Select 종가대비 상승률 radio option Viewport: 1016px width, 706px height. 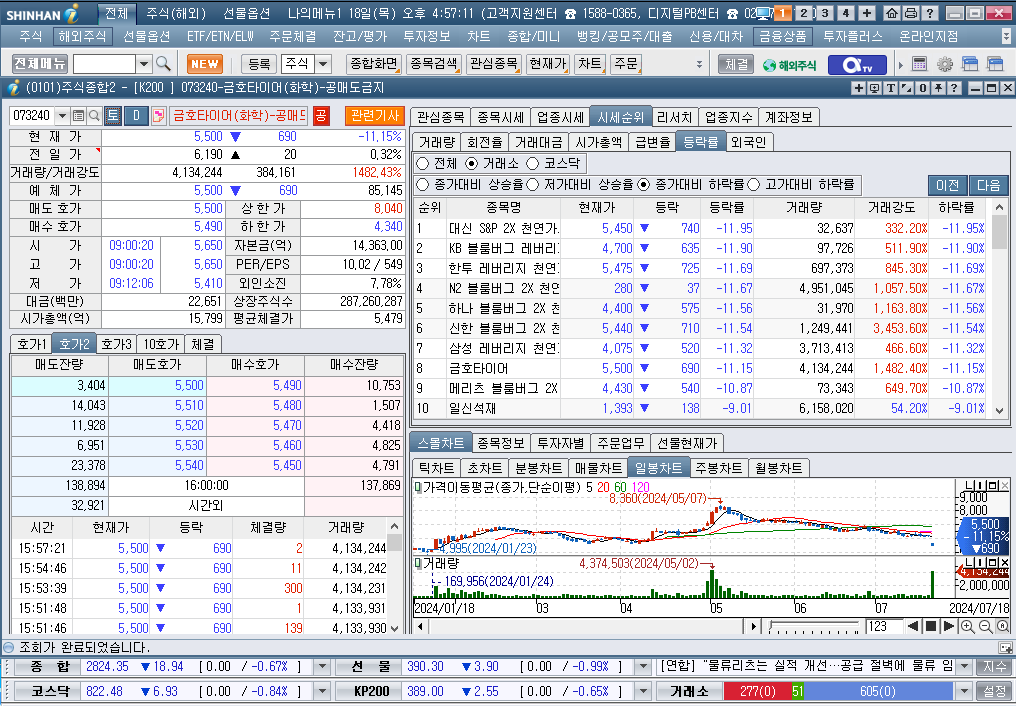(423, 185)
